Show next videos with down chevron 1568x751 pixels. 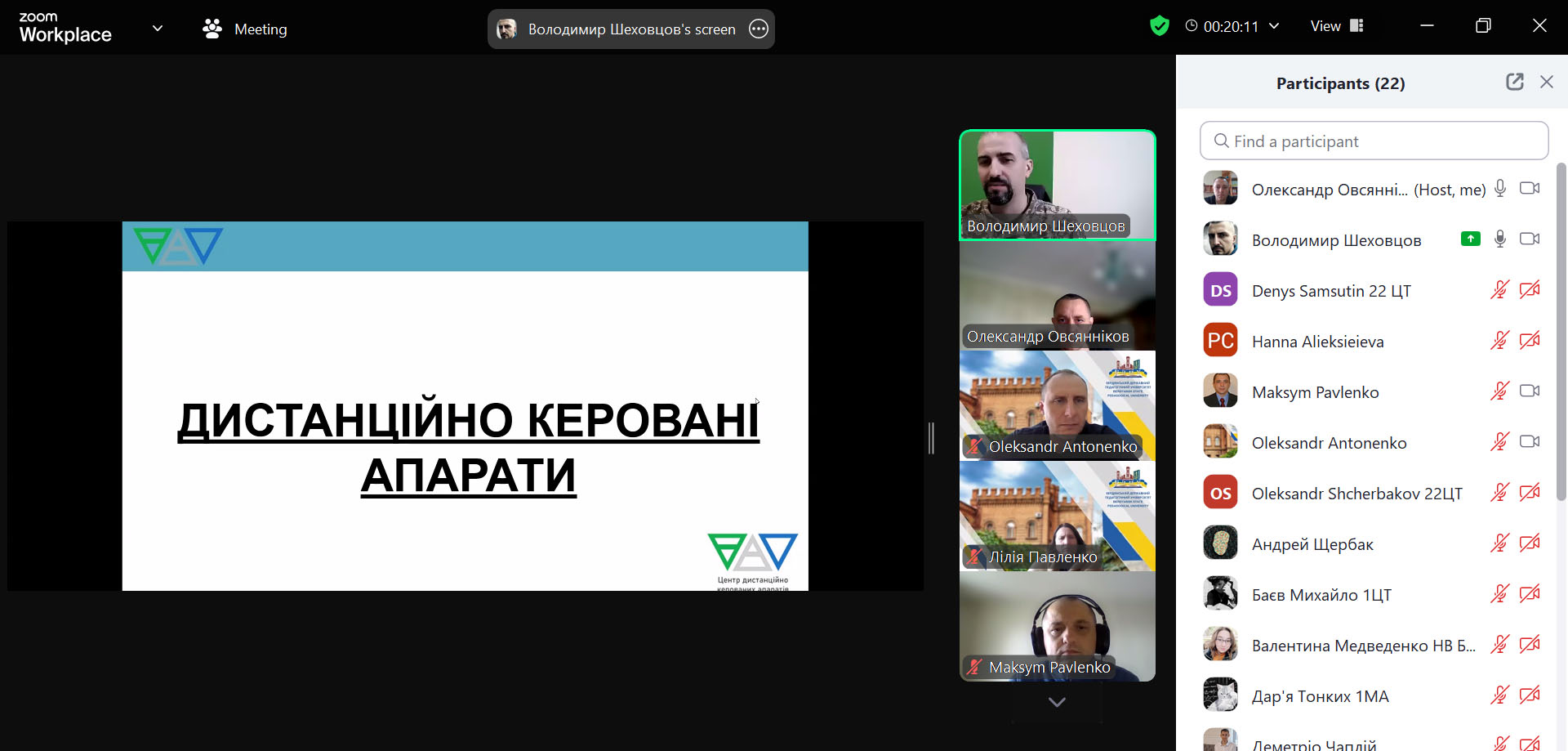(1057, 702)
